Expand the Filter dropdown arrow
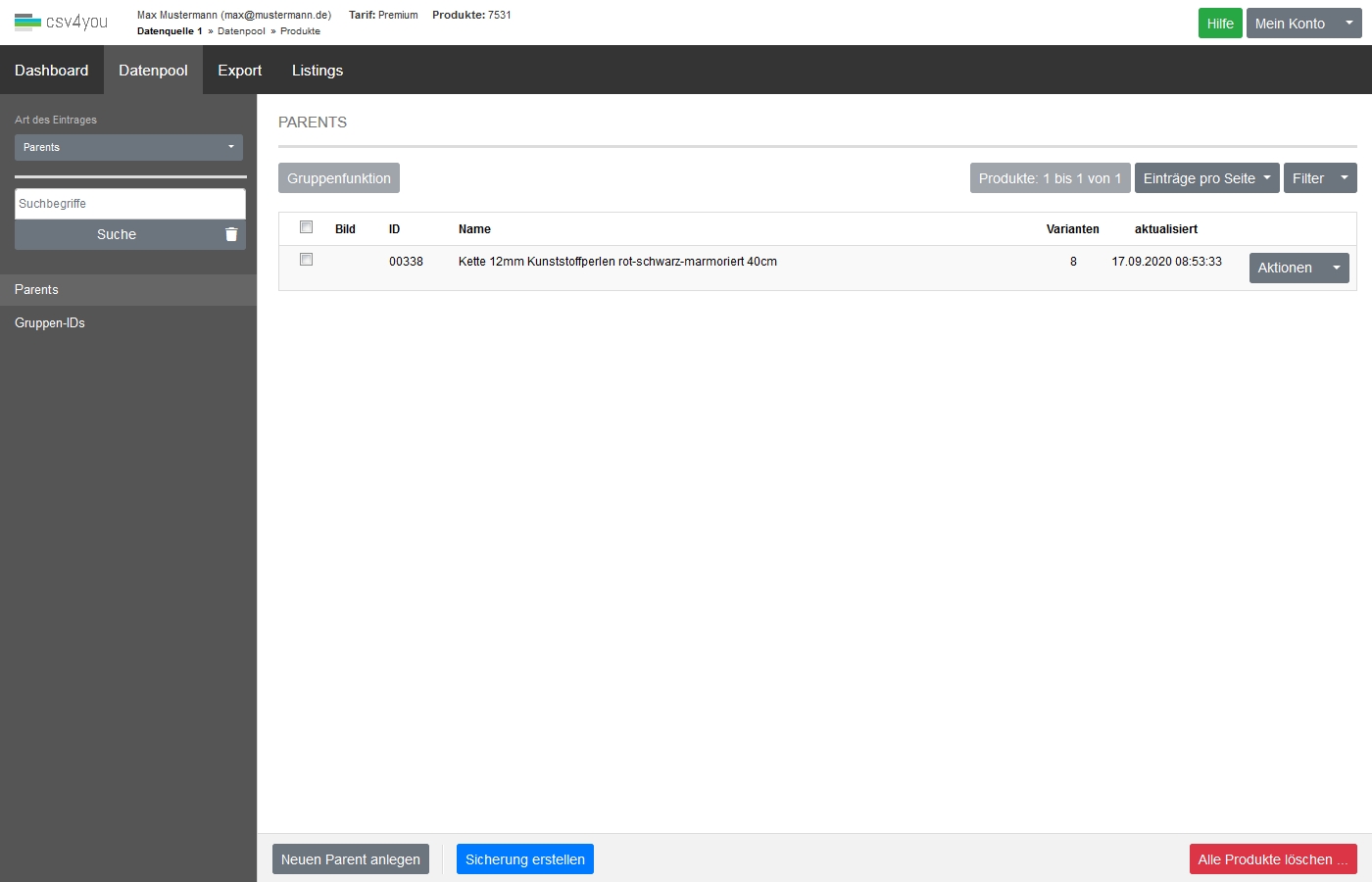 pos(1344,178)
